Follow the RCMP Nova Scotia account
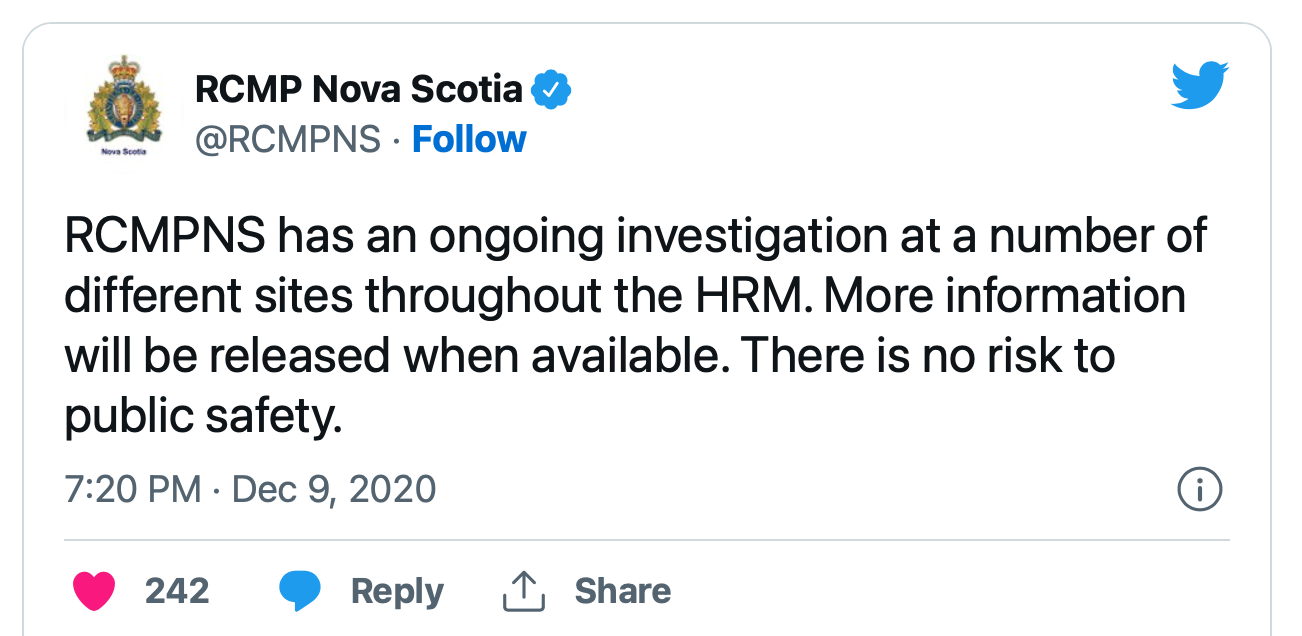Image resolution: width=1302 pixels, height=636 pixels. coord(469,139)
